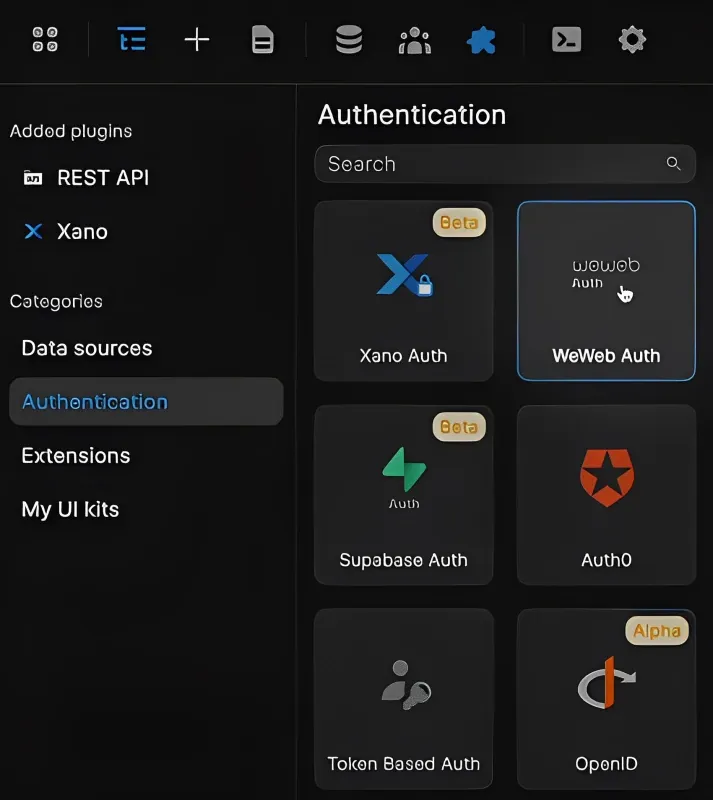Click the Beta badge on Xano Auth

pyautogui.click(x=459, y=222)
